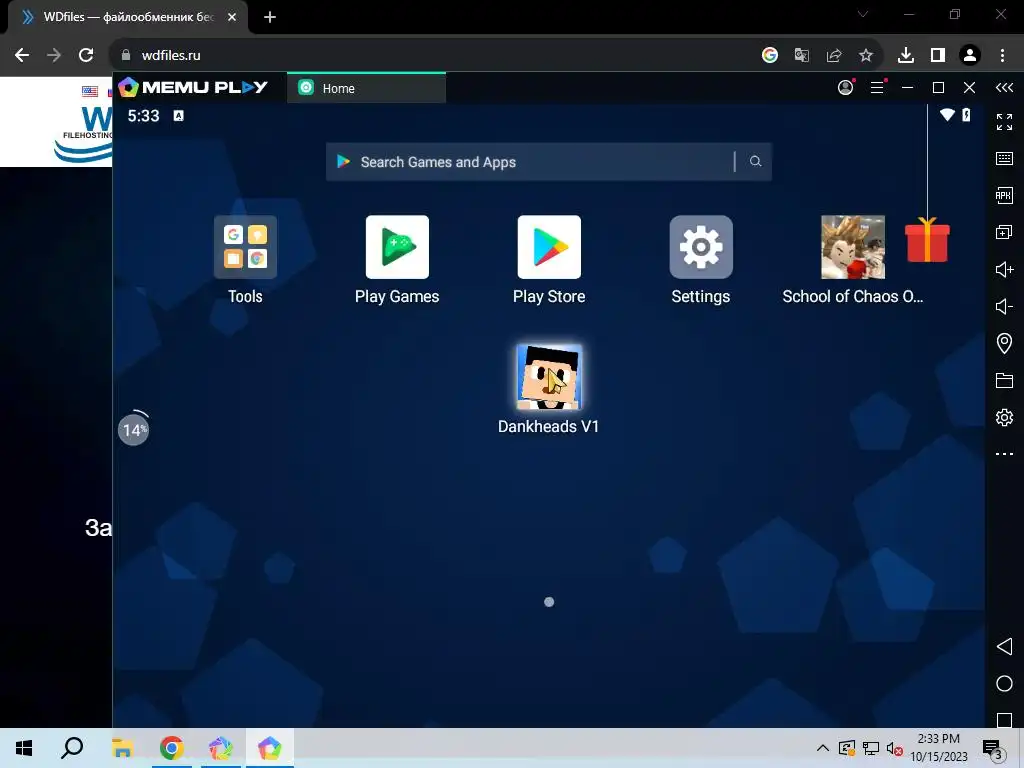Open the Windows Start menu
Screen dimensions: 1024x768
point(24,748)
